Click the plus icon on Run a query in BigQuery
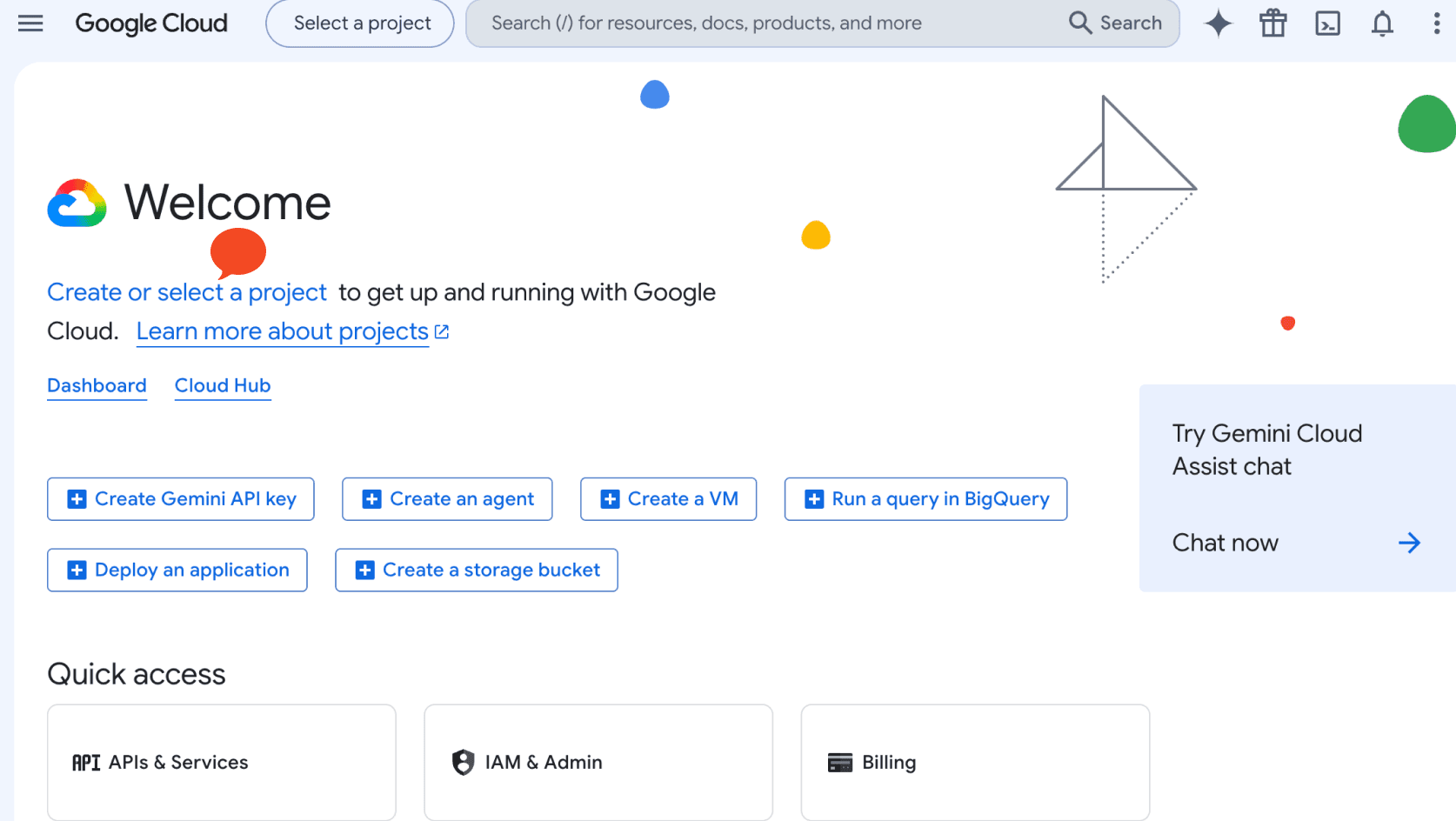This screenshot has width=1456, height=821. [x=814, y=499]
